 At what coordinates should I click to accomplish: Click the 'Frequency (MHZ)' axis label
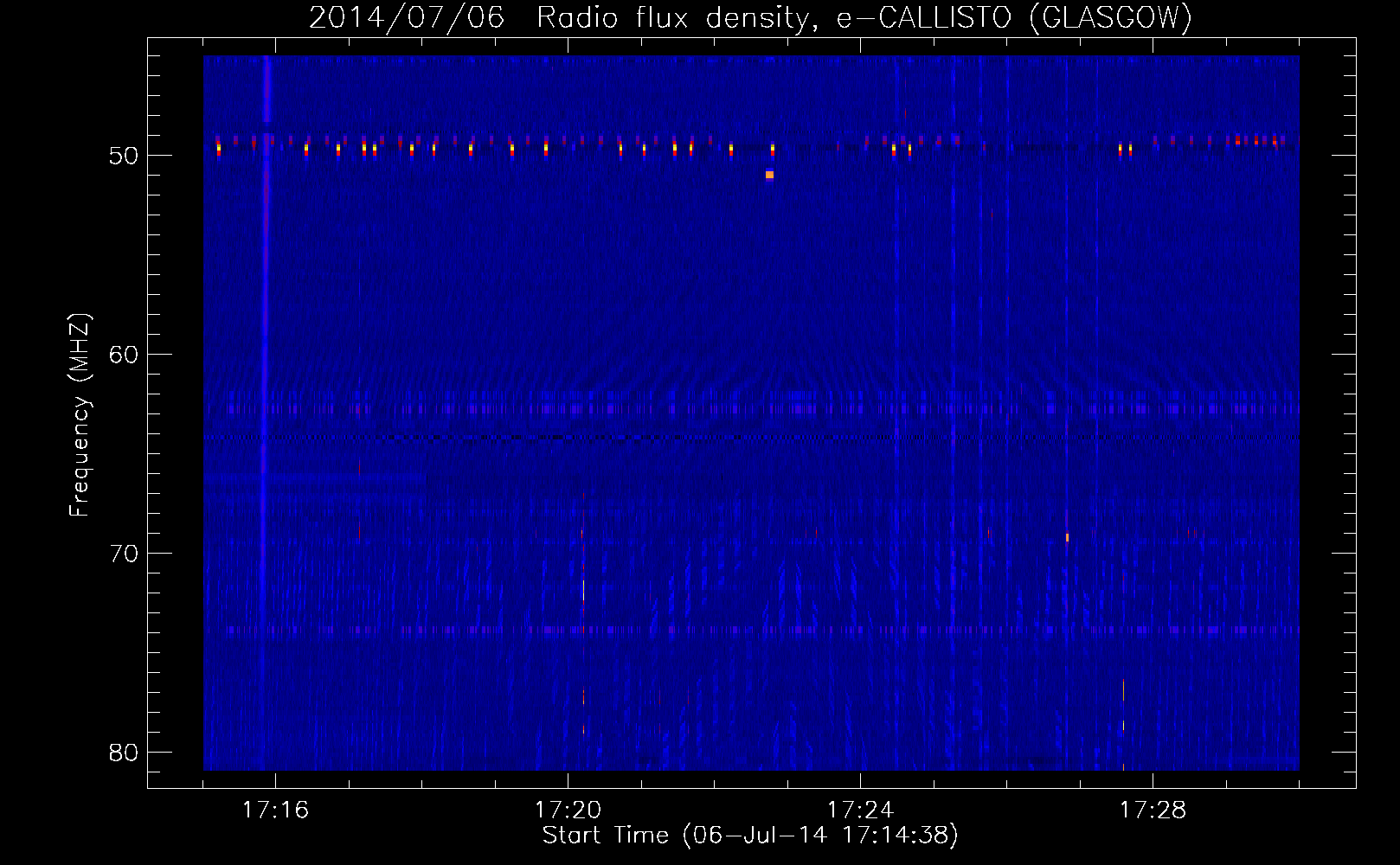pos(80,415)
